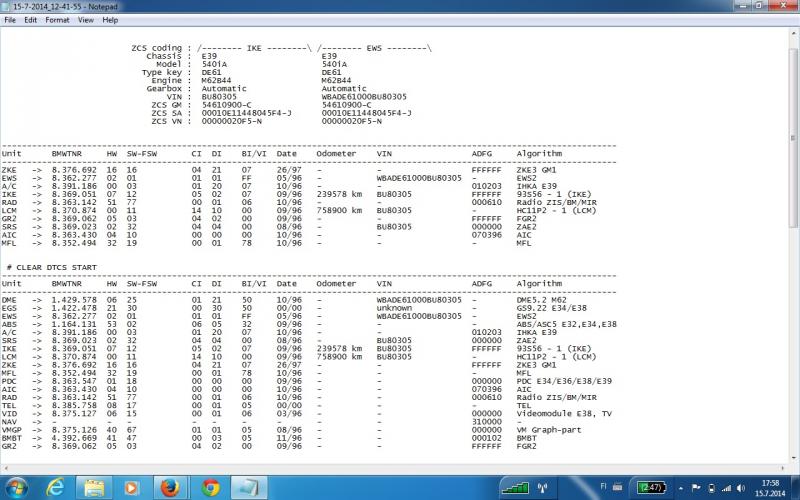
Task: Open the Help menu
Action: pos(110,20)
